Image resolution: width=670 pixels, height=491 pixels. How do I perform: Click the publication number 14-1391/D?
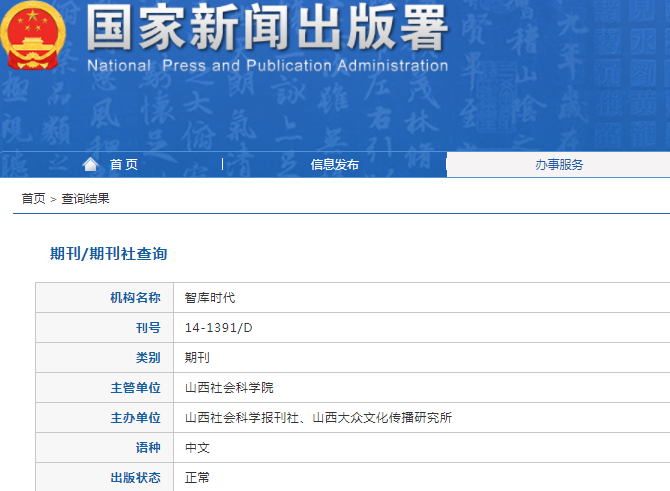pyautogui.click(x=219, y=328)
